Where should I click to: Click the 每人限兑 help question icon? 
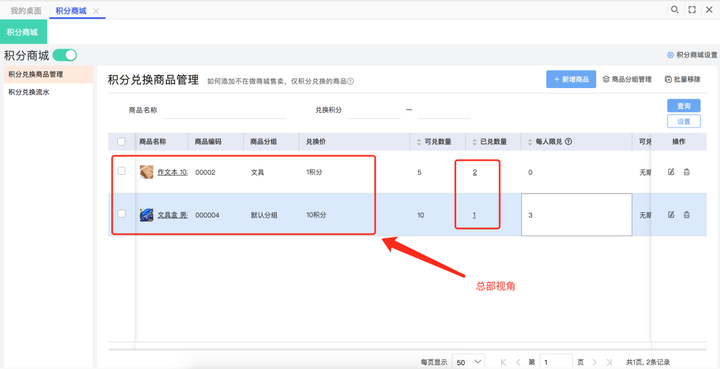568,141
